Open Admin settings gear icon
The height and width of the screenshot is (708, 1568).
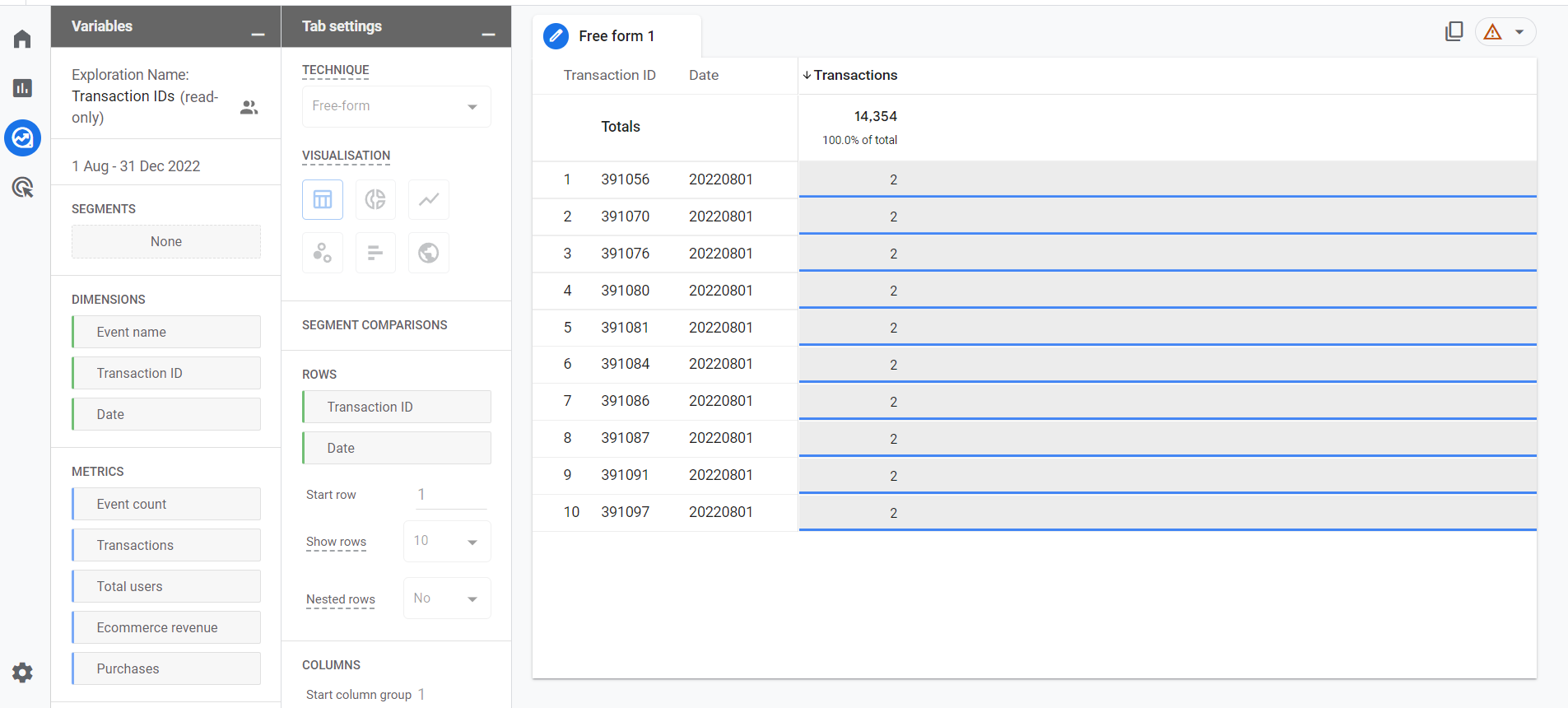22,673
